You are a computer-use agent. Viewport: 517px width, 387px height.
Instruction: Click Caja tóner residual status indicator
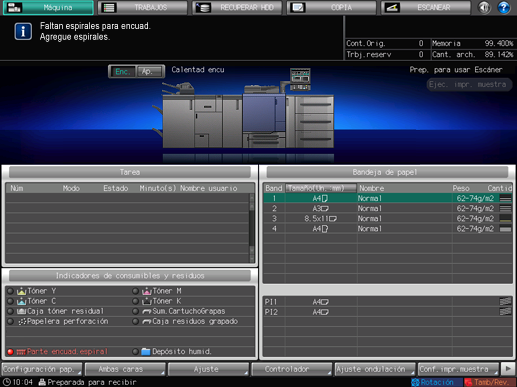(10, 311)
